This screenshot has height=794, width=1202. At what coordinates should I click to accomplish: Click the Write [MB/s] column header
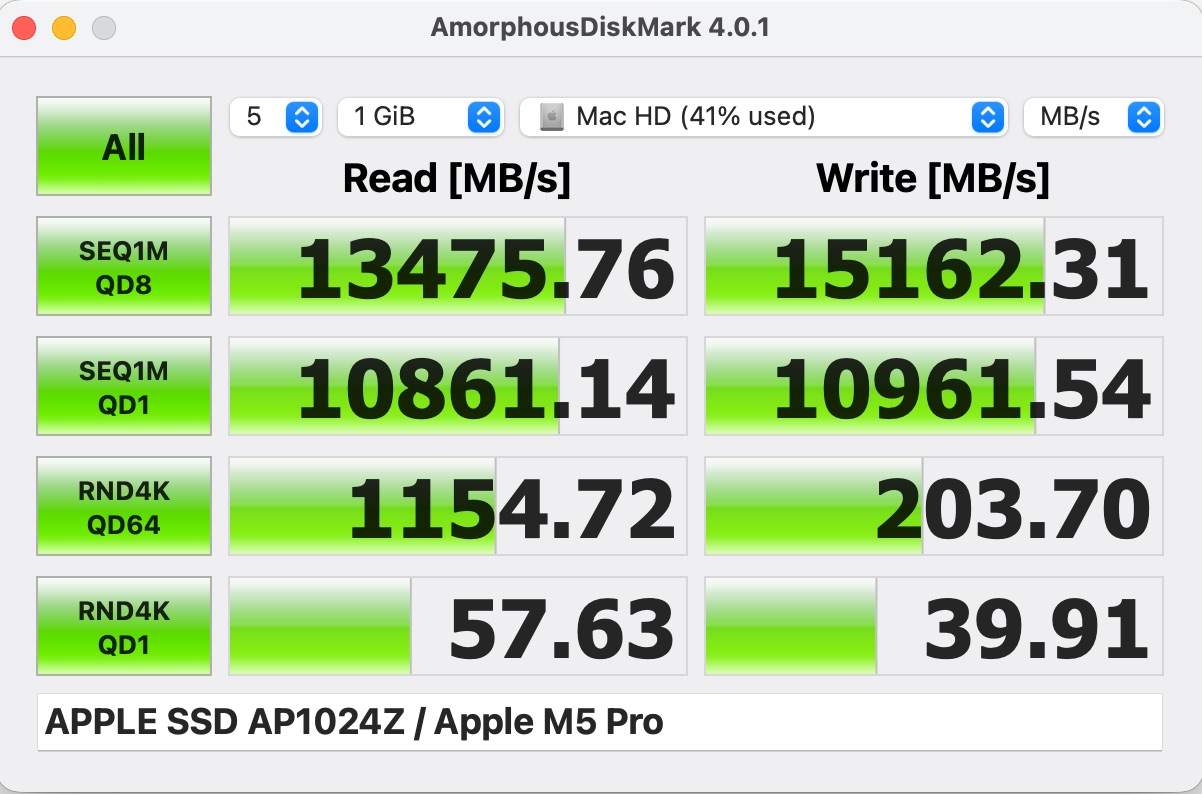coord(933,179)
